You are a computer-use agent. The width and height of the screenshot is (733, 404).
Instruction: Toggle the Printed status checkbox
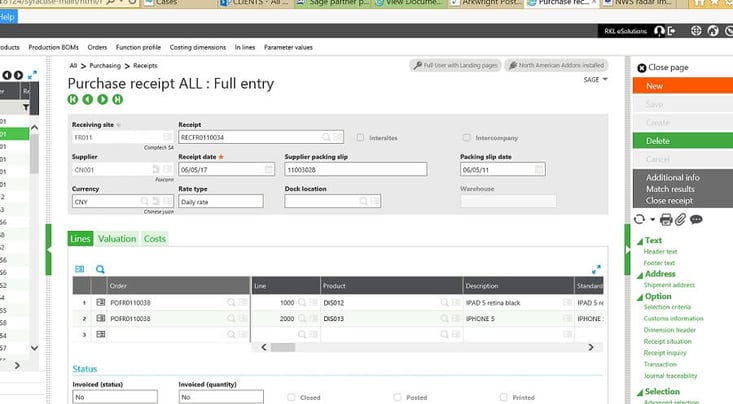[x=503, y=397]
